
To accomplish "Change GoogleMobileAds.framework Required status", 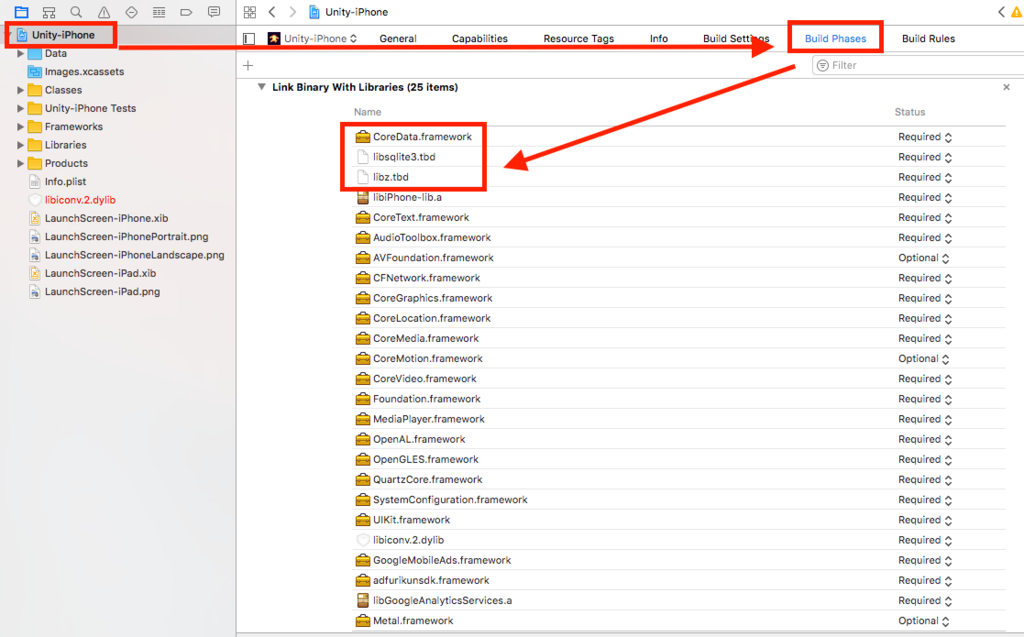I will pos(925,560).
